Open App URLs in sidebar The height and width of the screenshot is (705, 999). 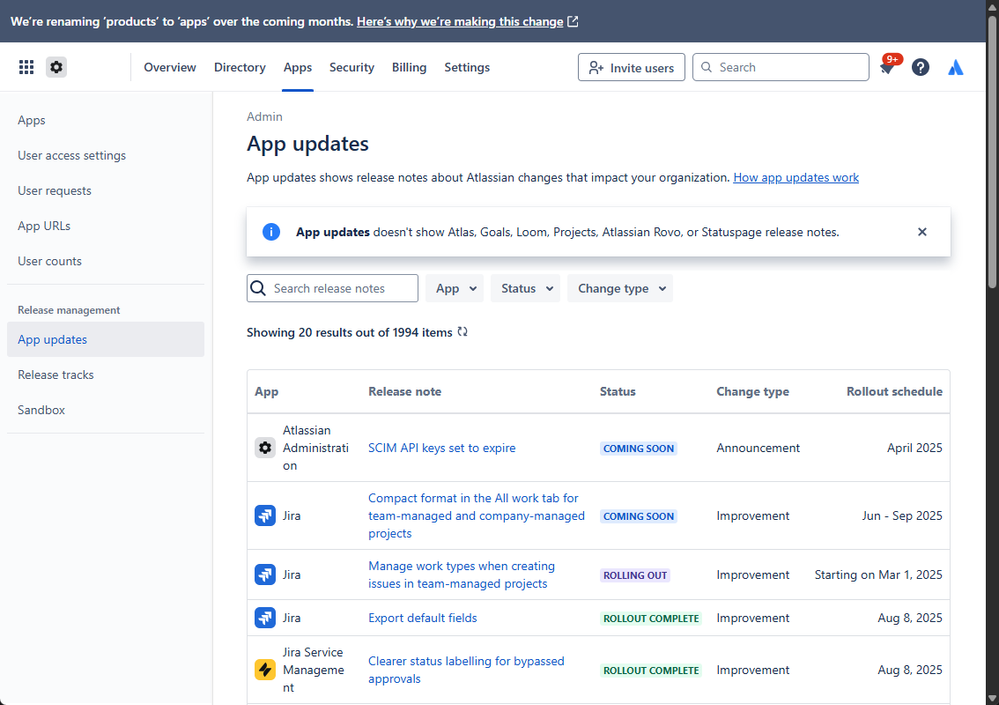tap(44, 226)
